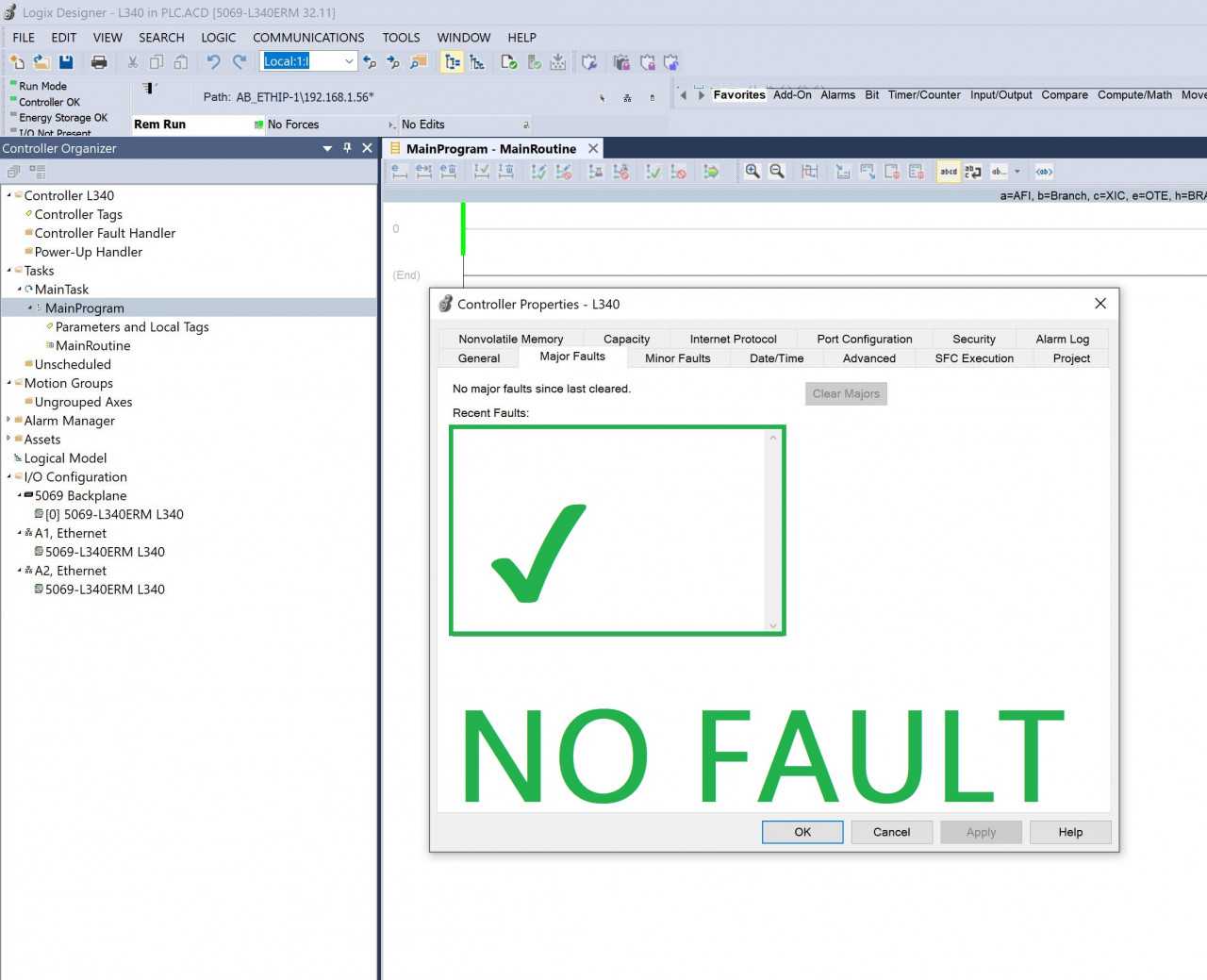The width and height of the screenshot is (1207, 980).
Task: Click the New project icon in toolbar
Action: (17, 62)
